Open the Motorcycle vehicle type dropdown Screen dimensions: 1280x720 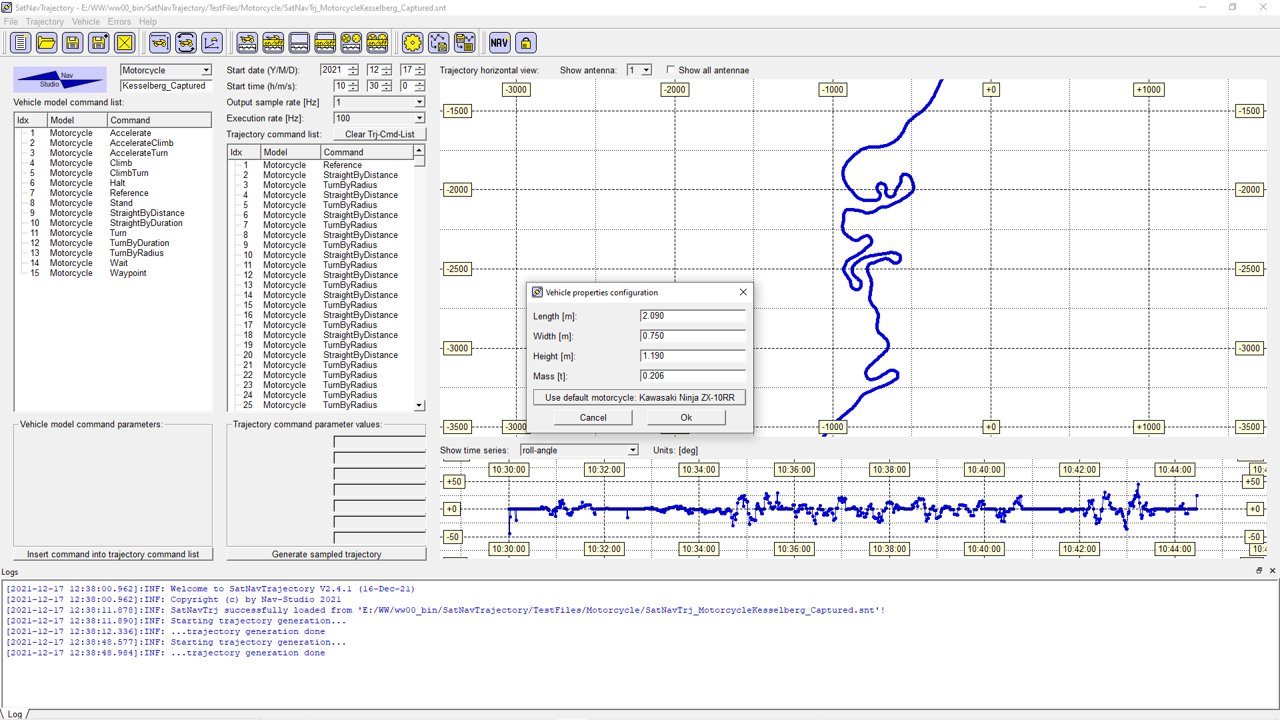coord(206,71)
